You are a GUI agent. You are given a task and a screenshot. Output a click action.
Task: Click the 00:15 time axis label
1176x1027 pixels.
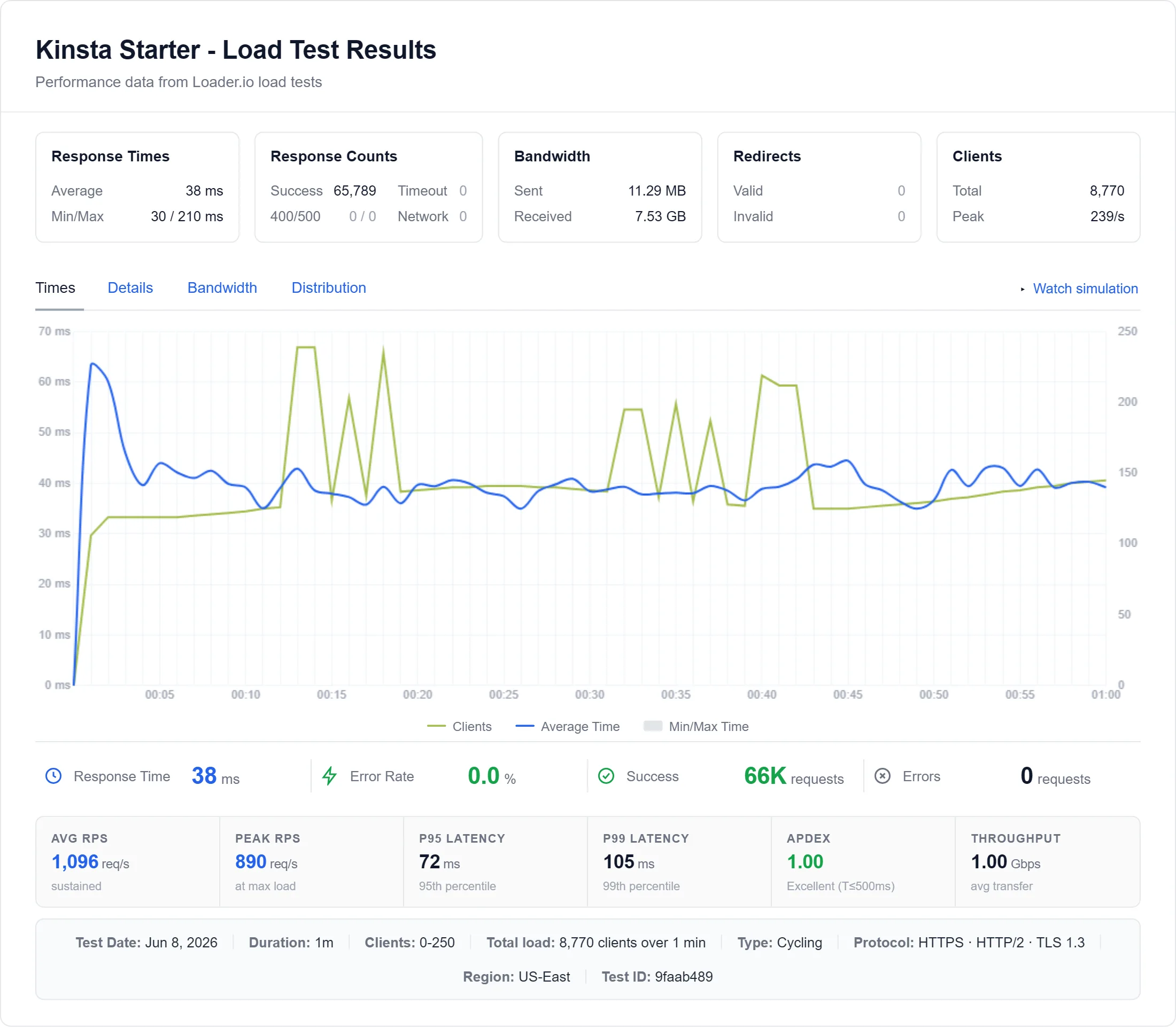(x=331, y=695)
